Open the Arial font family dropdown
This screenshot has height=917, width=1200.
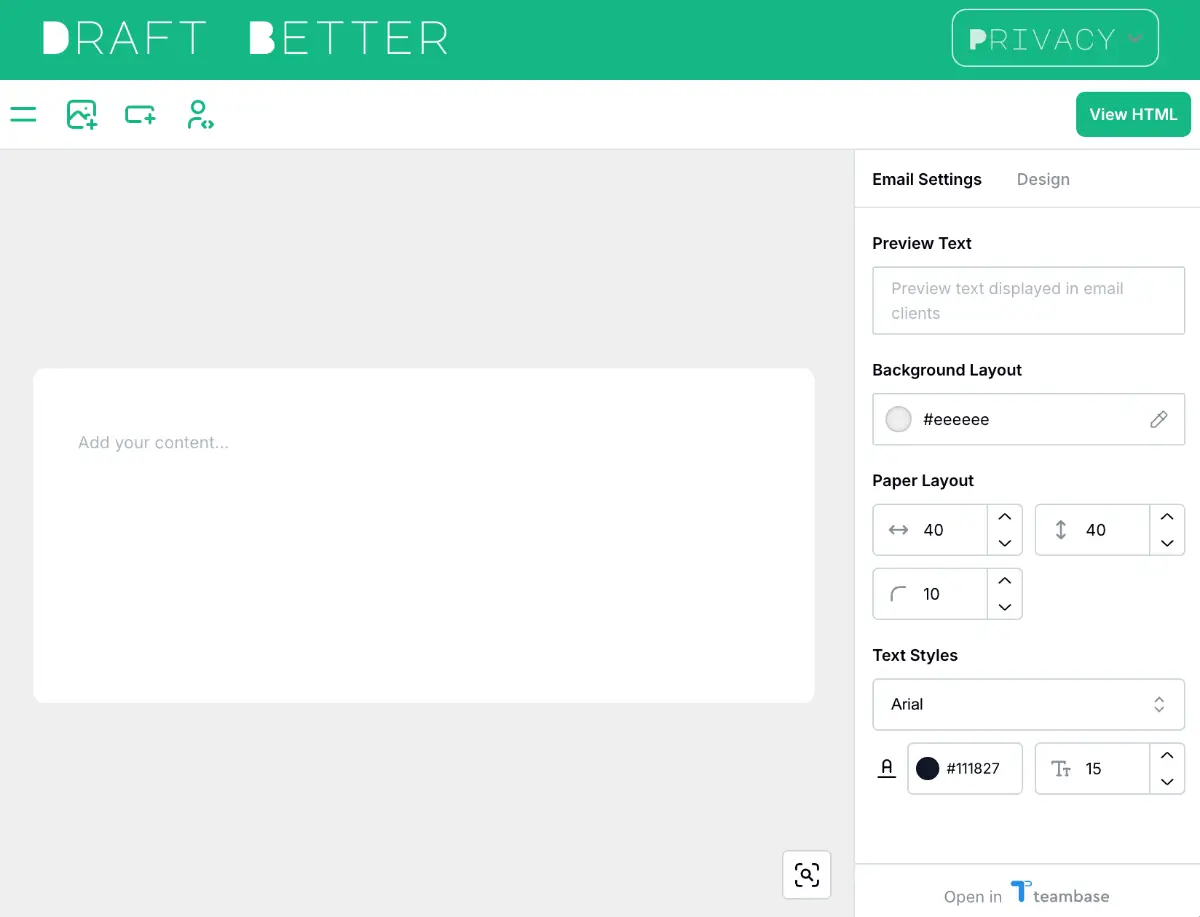click(x=1027, y=704)
